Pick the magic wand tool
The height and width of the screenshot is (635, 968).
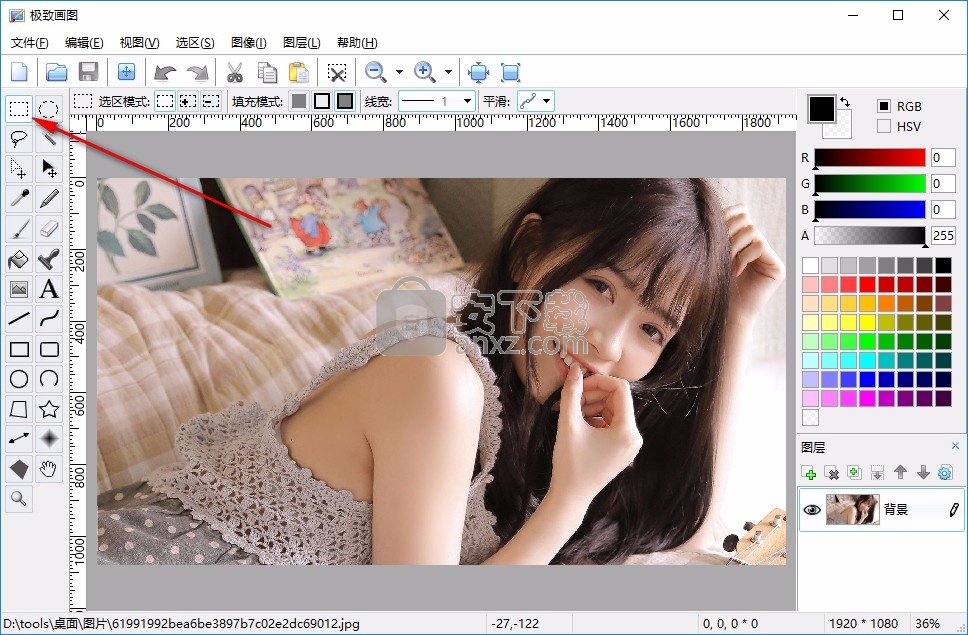pos(49,138)
